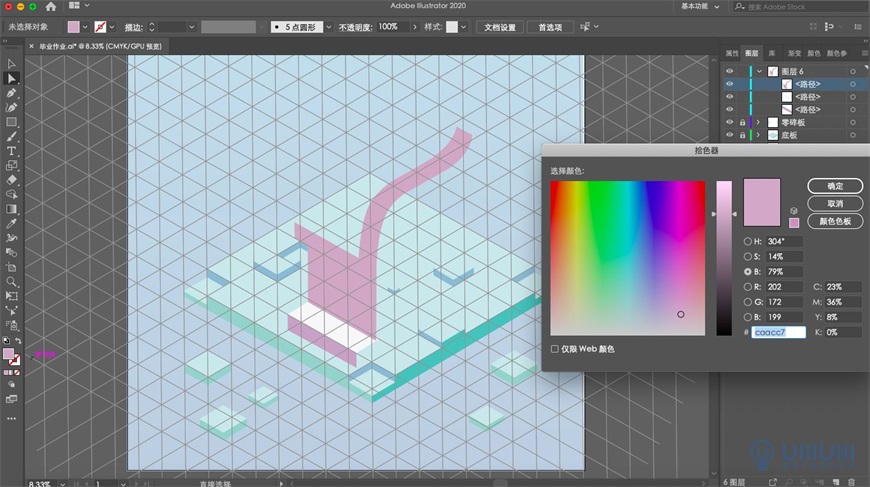
Task: Switch to the 颜色 tab
Action: tap(814, 53)
